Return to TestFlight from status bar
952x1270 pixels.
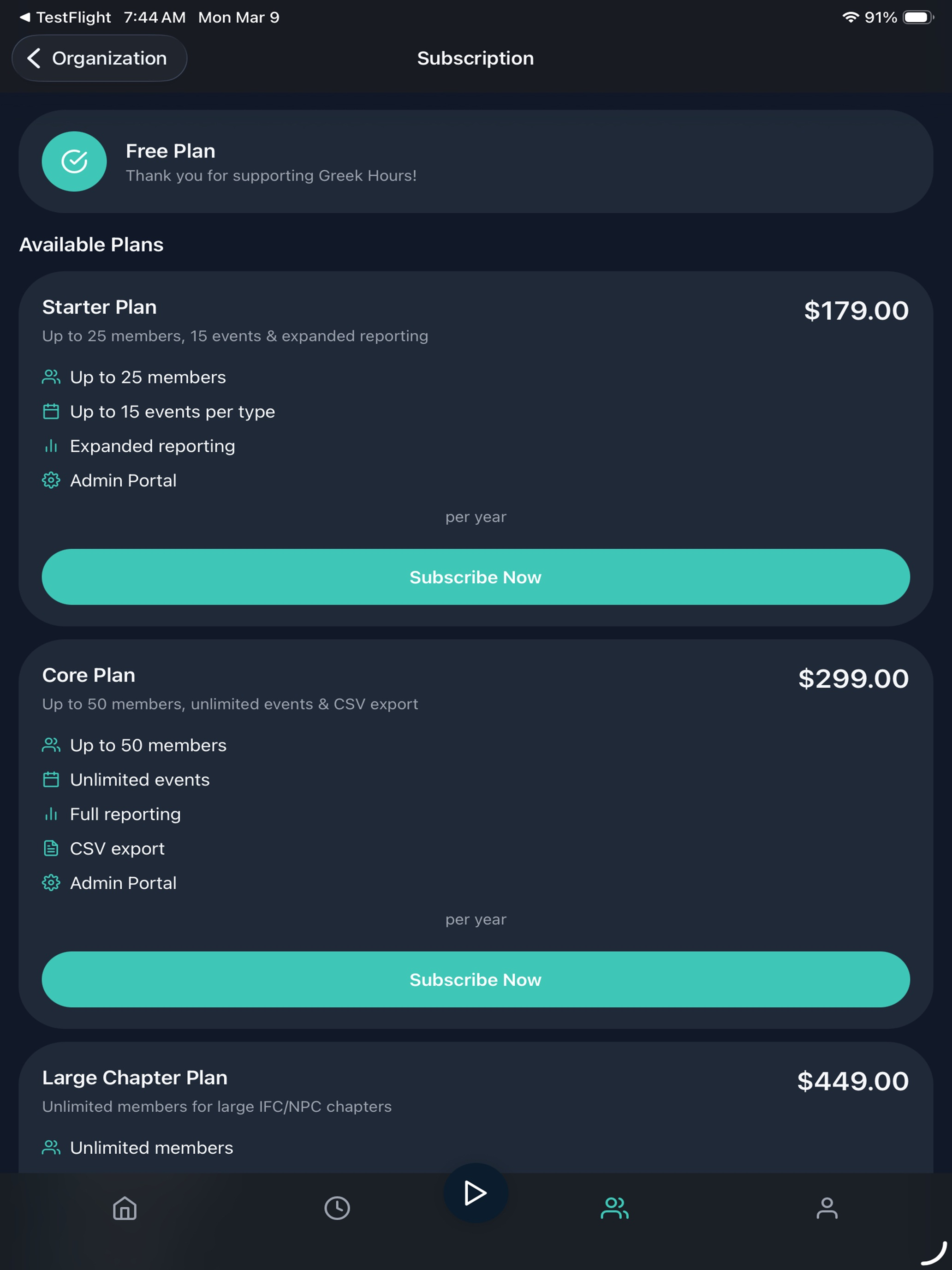[x=65, y=17]
